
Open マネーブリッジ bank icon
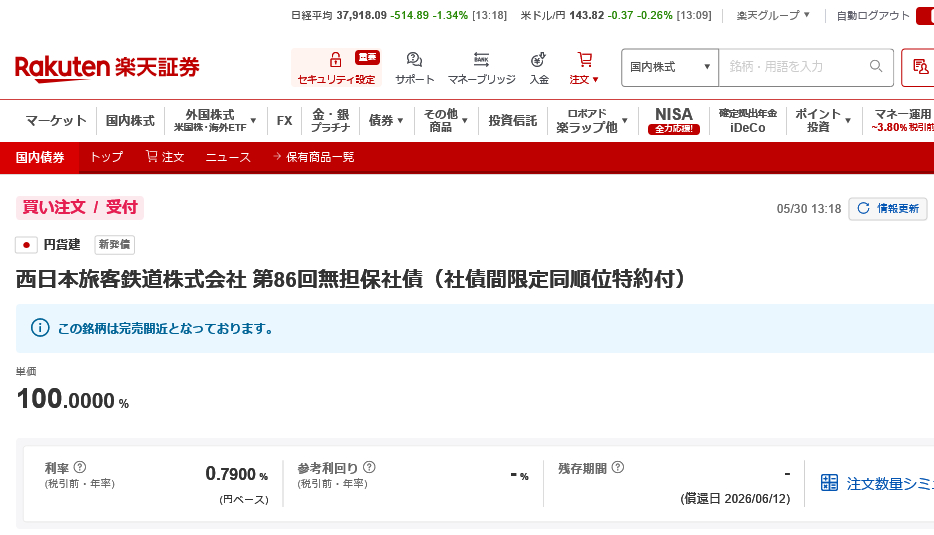coord(481,60)
